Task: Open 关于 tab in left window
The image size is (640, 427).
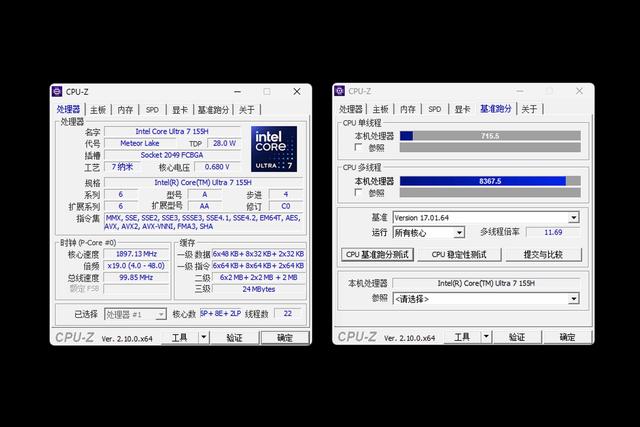Action: (x=247, y=109)
